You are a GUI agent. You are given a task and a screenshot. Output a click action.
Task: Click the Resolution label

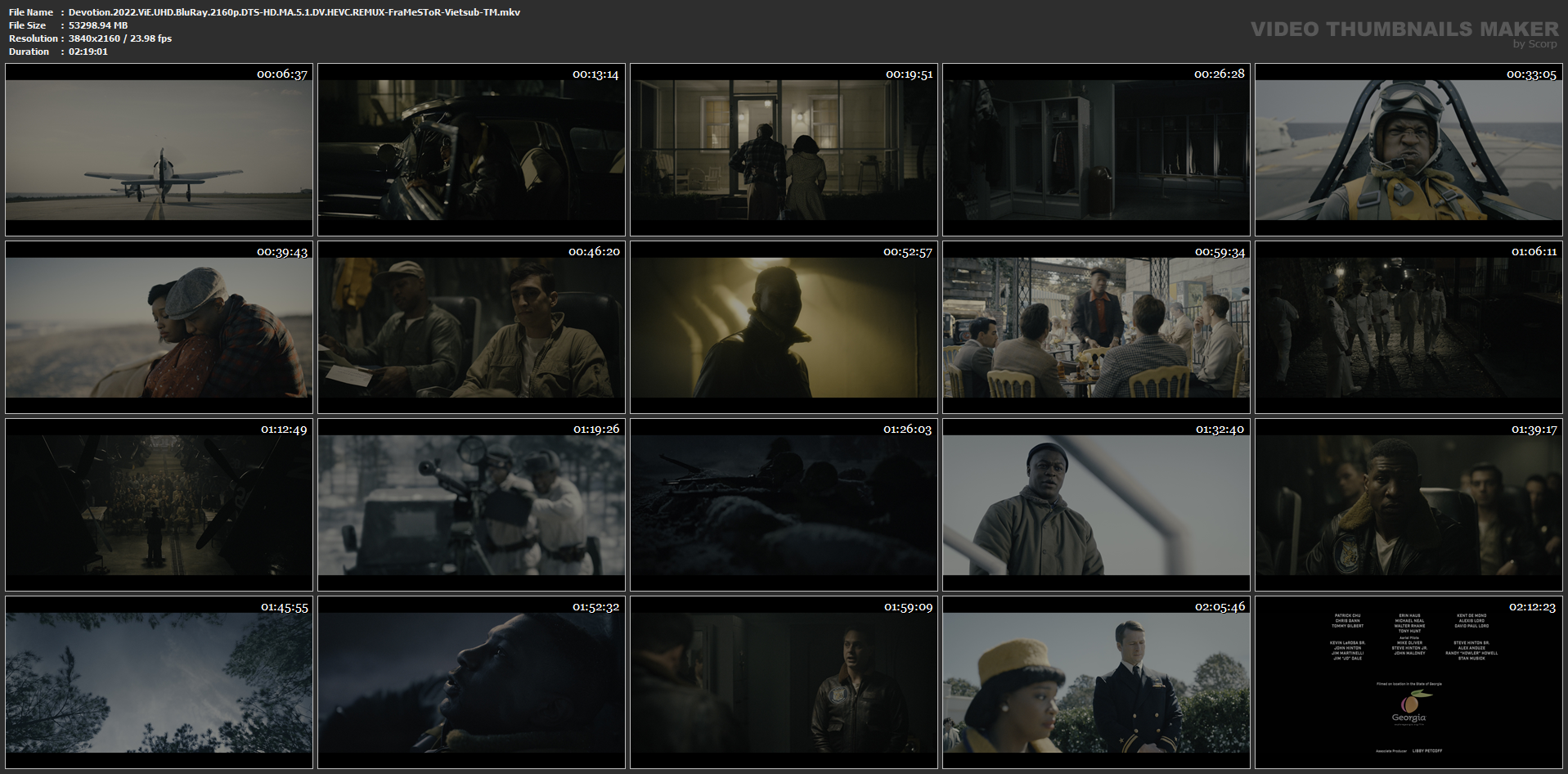point(34,38)
